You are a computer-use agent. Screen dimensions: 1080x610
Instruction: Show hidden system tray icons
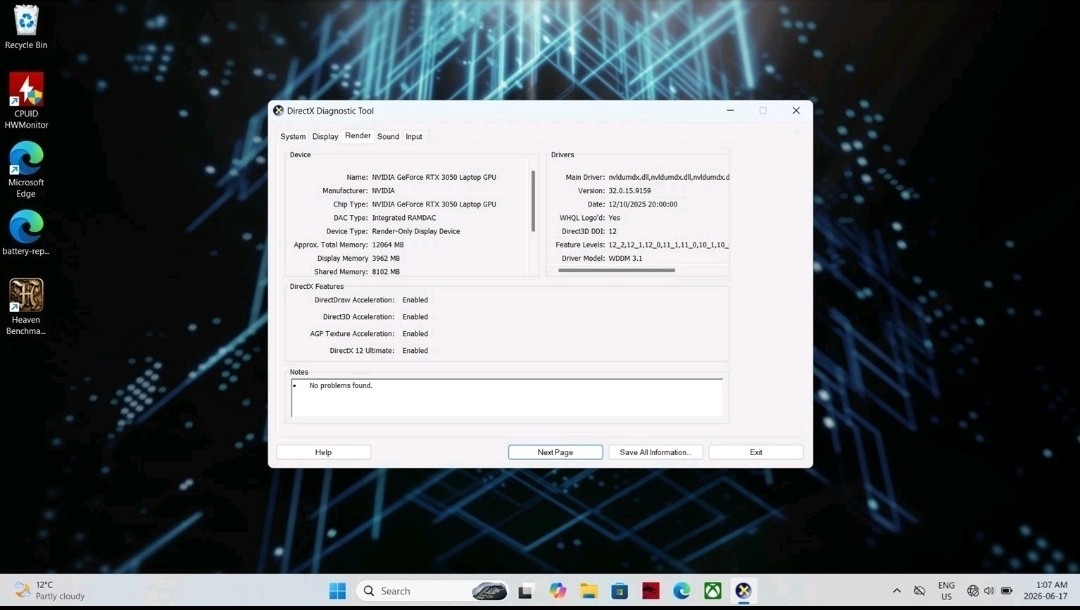coord(897,591)
